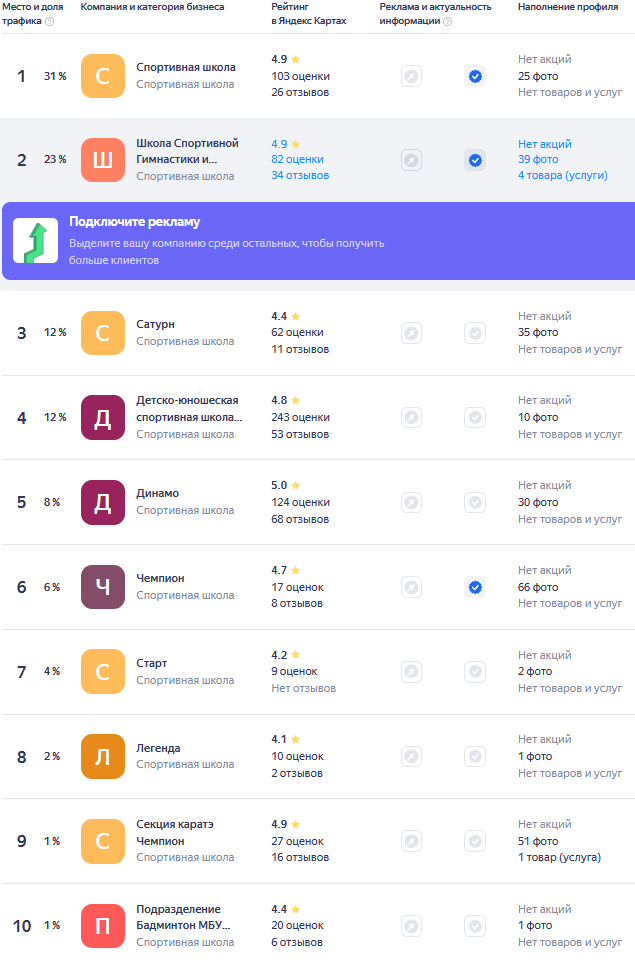Screen dimensions: 635x965
Task: Click the advertising icon in Старт row
Action: point(412,671)
